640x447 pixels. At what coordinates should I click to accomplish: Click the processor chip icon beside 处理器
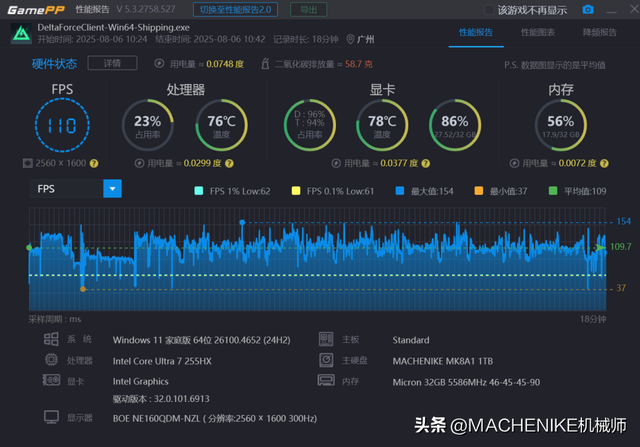51,360
